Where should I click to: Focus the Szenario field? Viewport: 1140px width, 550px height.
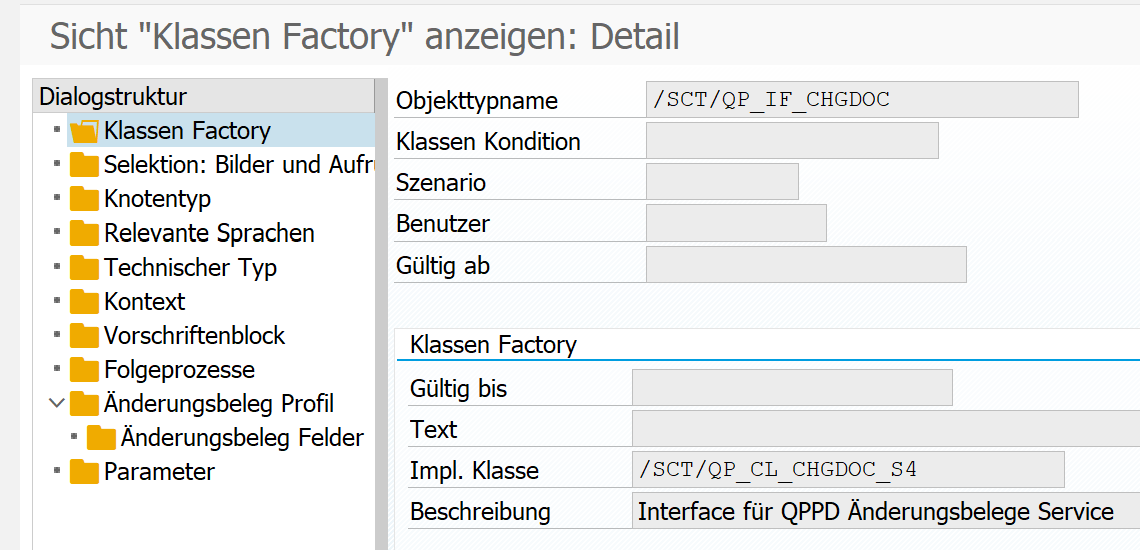[722, 182]
